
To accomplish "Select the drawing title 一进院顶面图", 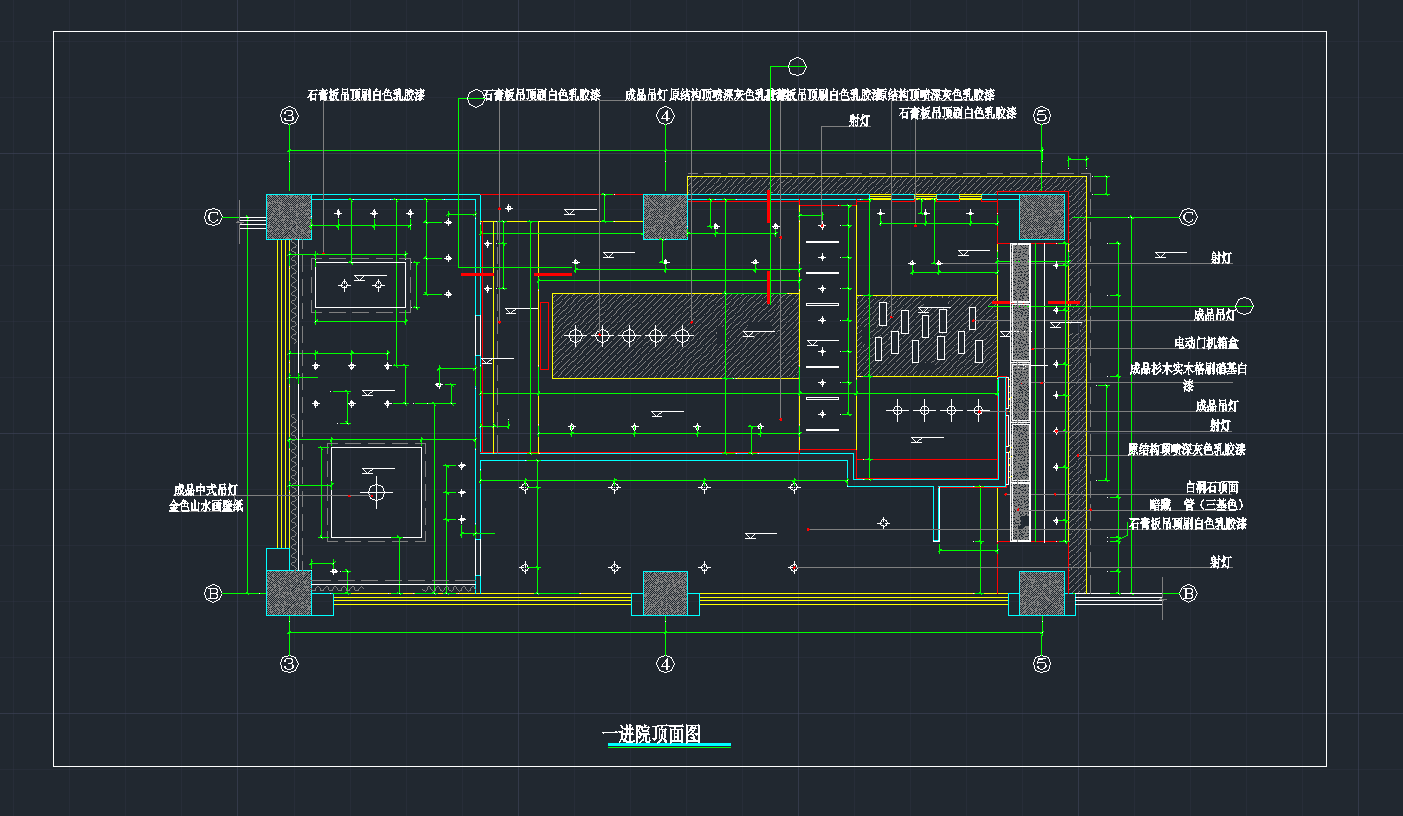I will (651, 735).
